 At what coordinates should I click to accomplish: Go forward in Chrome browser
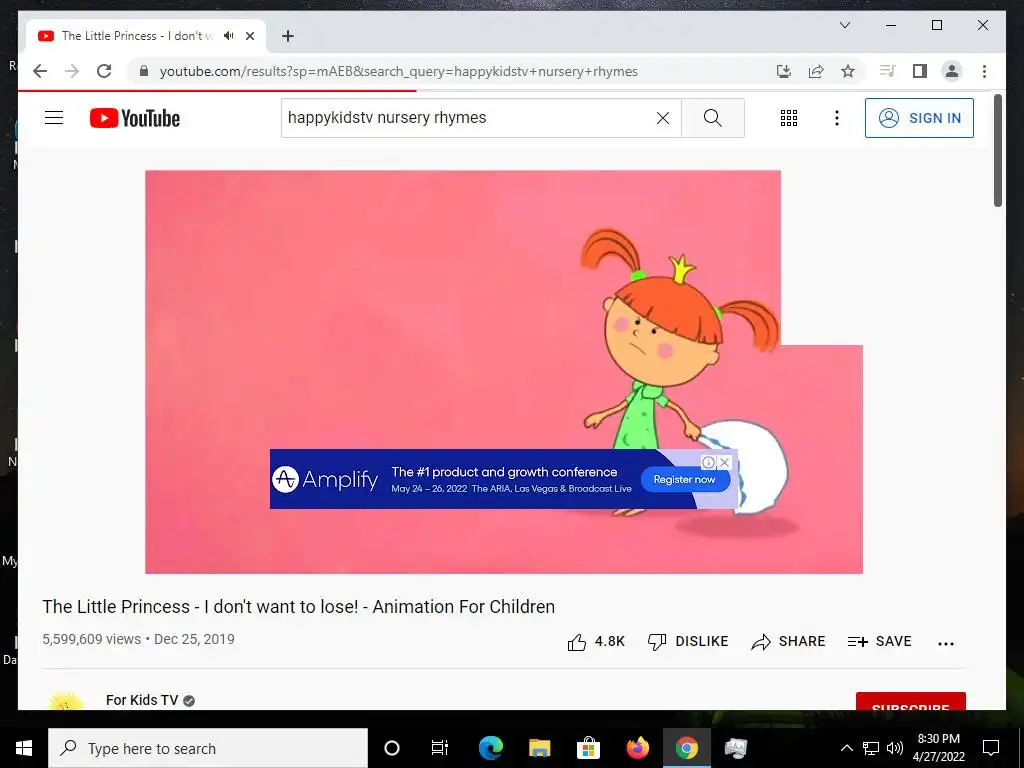click(72, 71)
